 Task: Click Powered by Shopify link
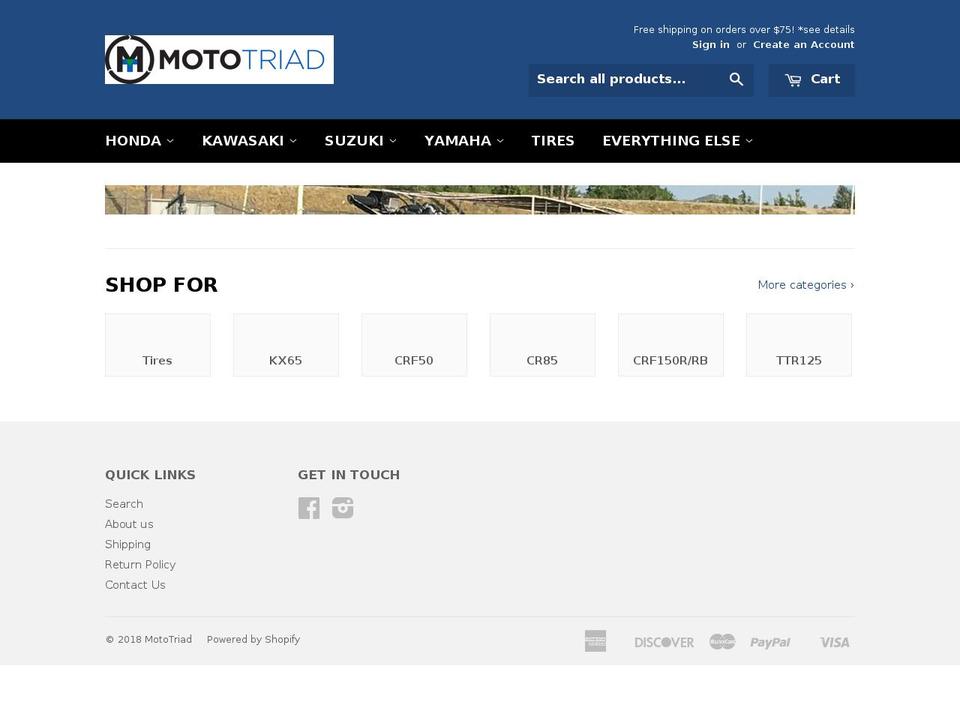[x=253, y=639]
